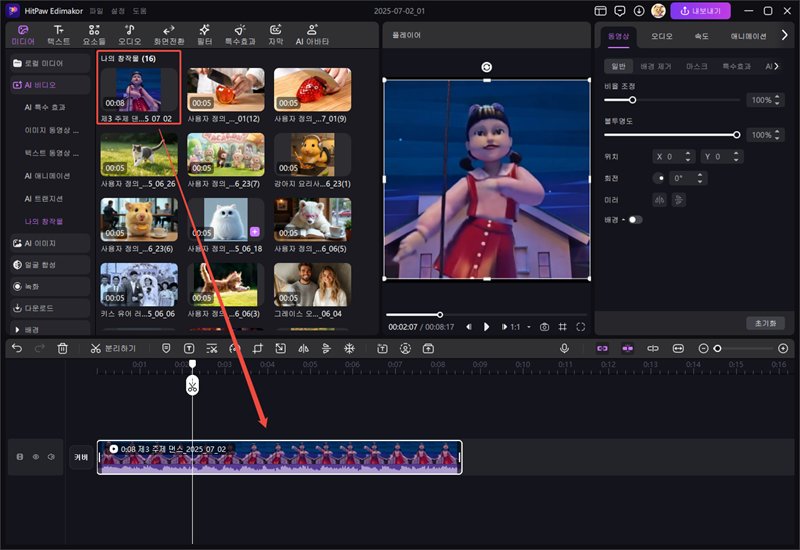
Task: Toggle the clip preview-linking icon next to snap
Action: [x=653, y=348]
